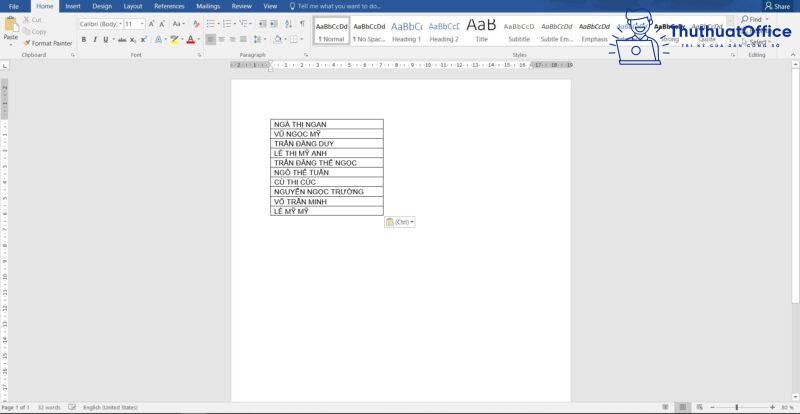Click the Shrink Font icon
800x414 pixels.
(162, 24)
